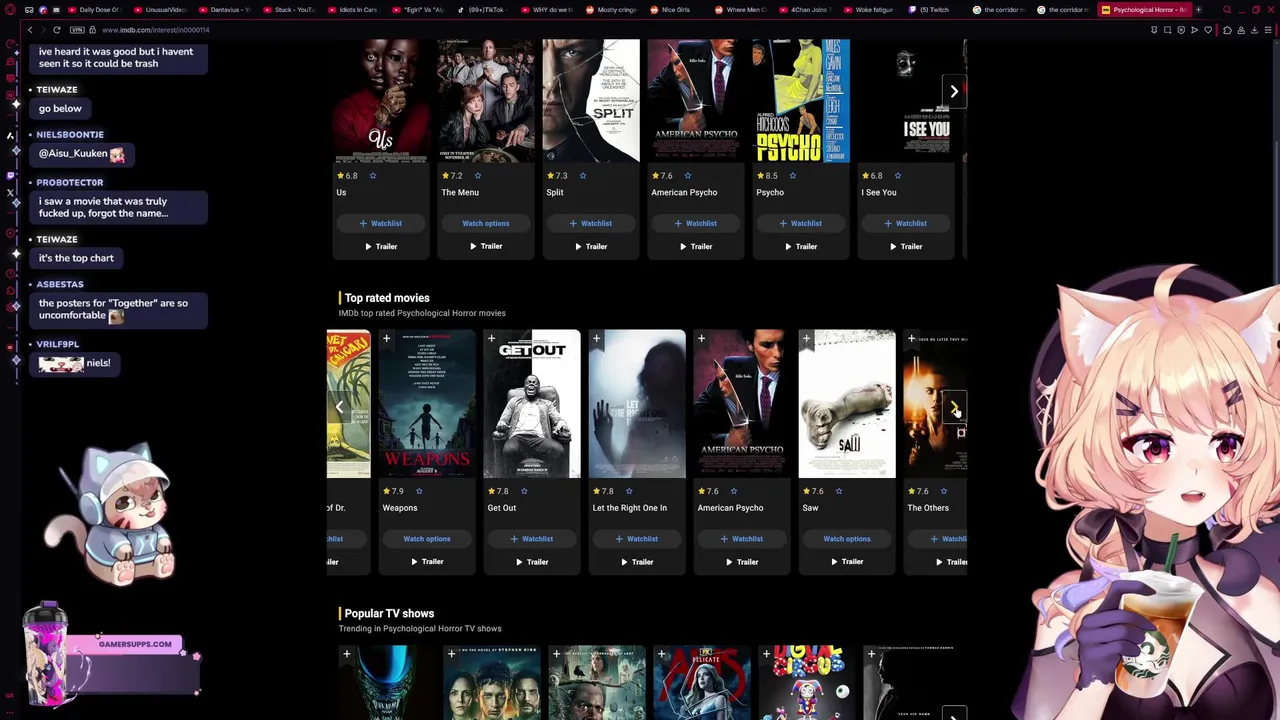Add Get Out to Watchlist button

pyautogui.click(x=532, y=539)
